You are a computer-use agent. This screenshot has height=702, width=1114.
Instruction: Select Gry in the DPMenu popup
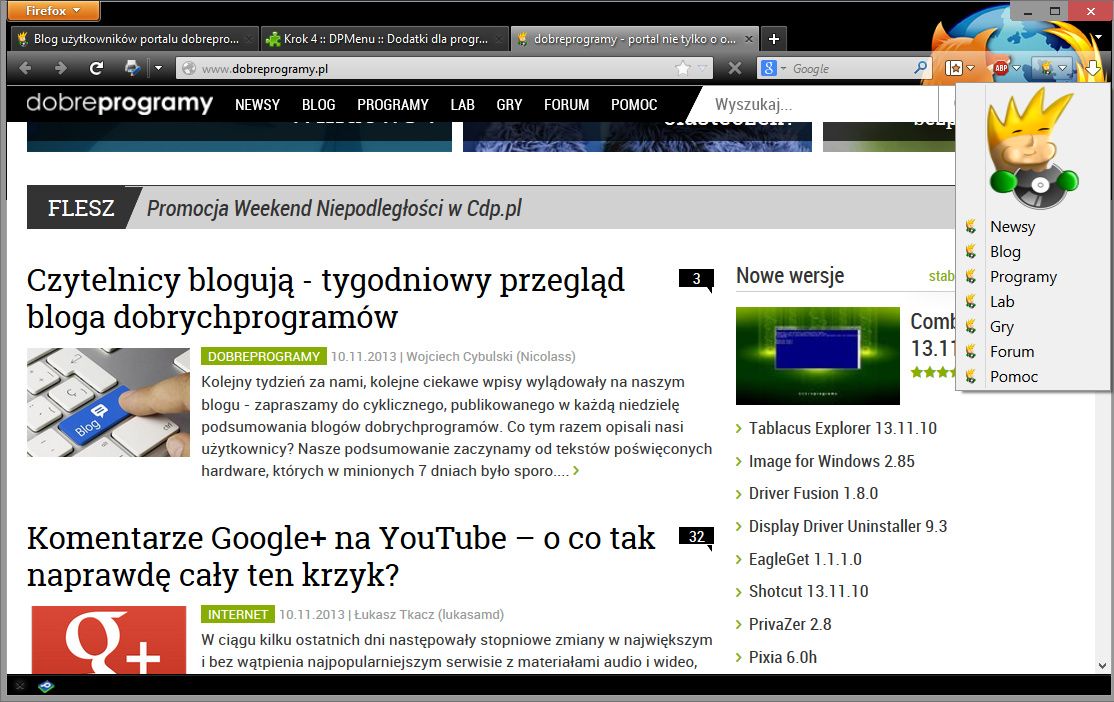coord(1033,327)
